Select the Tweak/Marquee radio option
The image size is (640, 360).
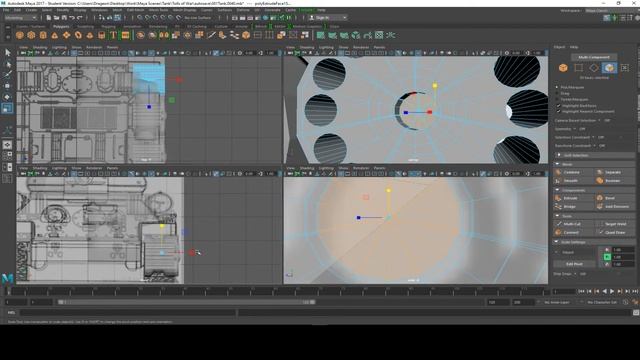[x=558, y=99]
